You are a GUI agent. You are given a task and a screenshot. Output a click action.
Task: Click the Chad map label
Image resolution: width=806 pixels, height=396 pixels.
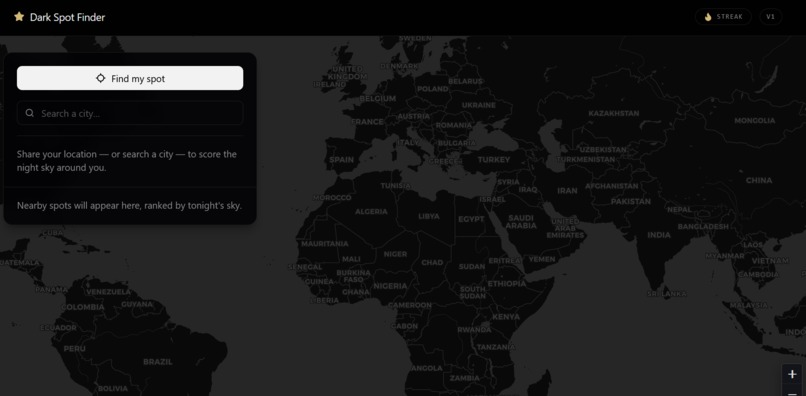[432, 262]
